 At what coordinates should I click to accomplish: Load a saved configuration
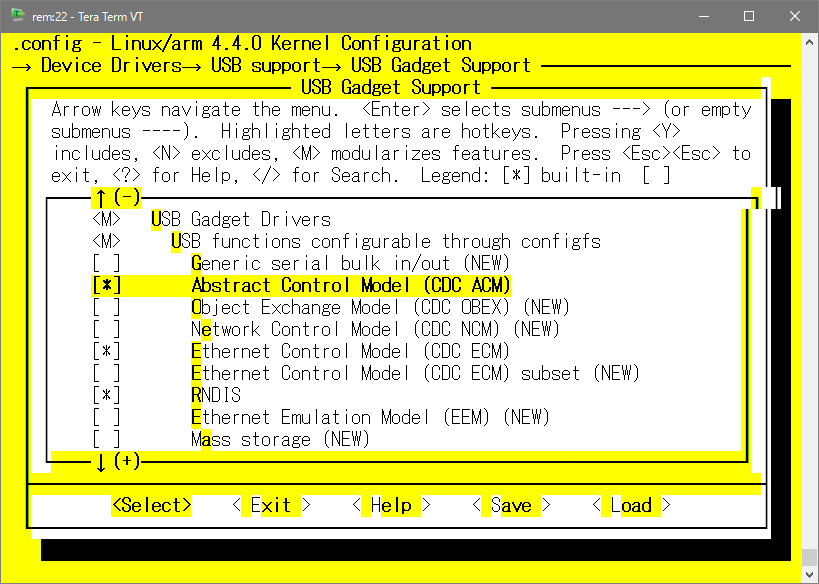[631, 505]
